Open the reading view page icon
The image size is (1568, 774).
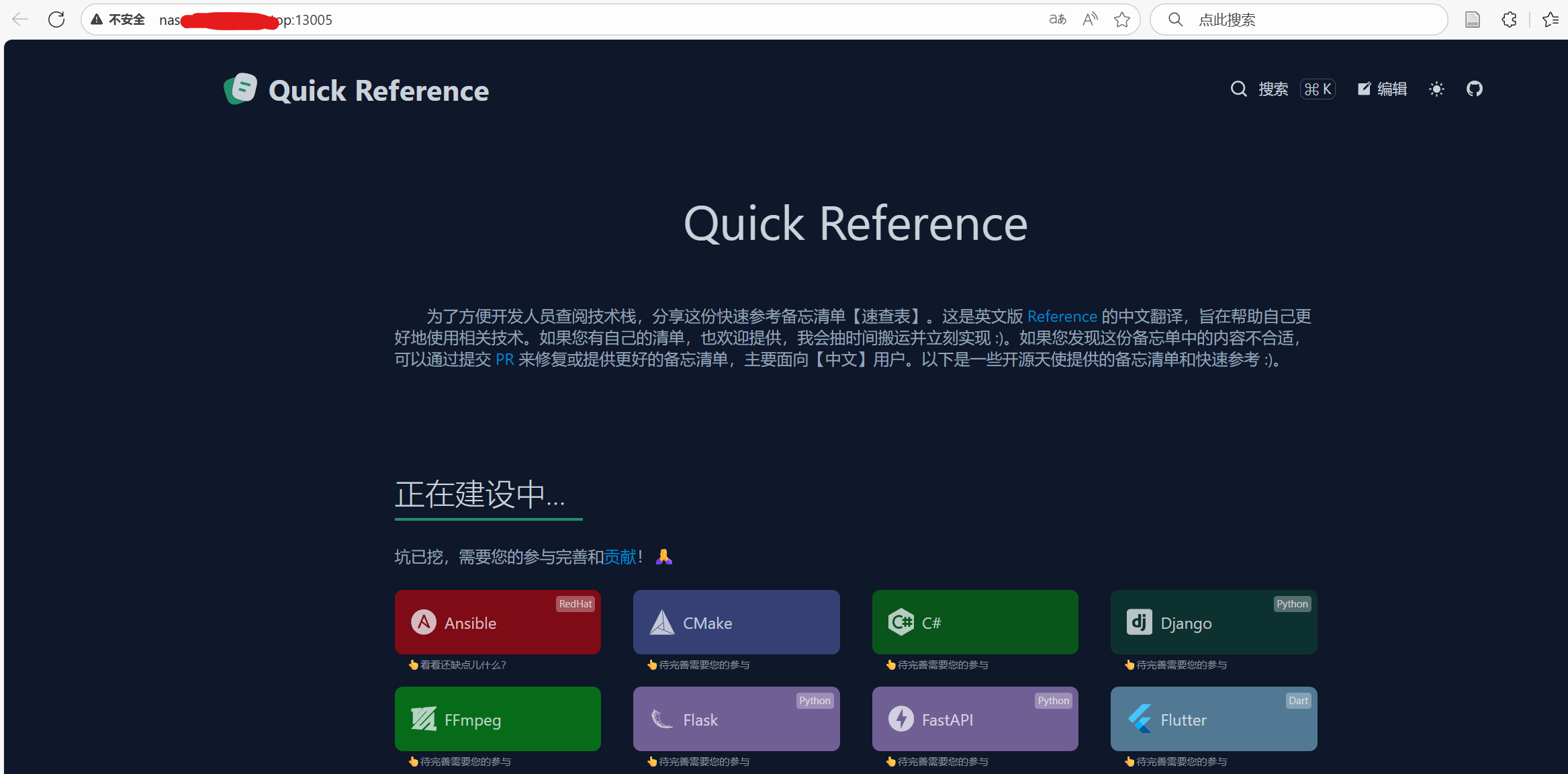click(1472, 19)
